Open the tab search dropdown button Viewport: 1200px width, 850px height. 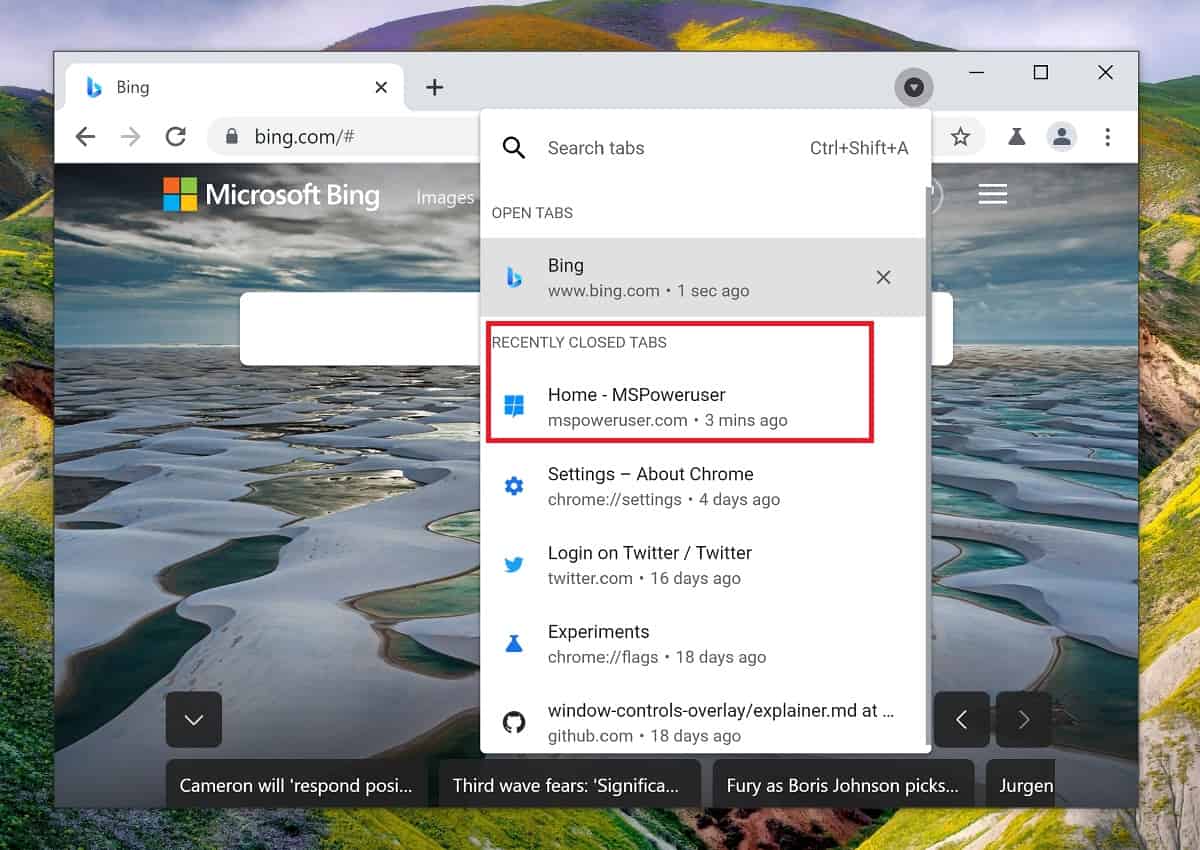pyautogui.click(x=913, y=88)
